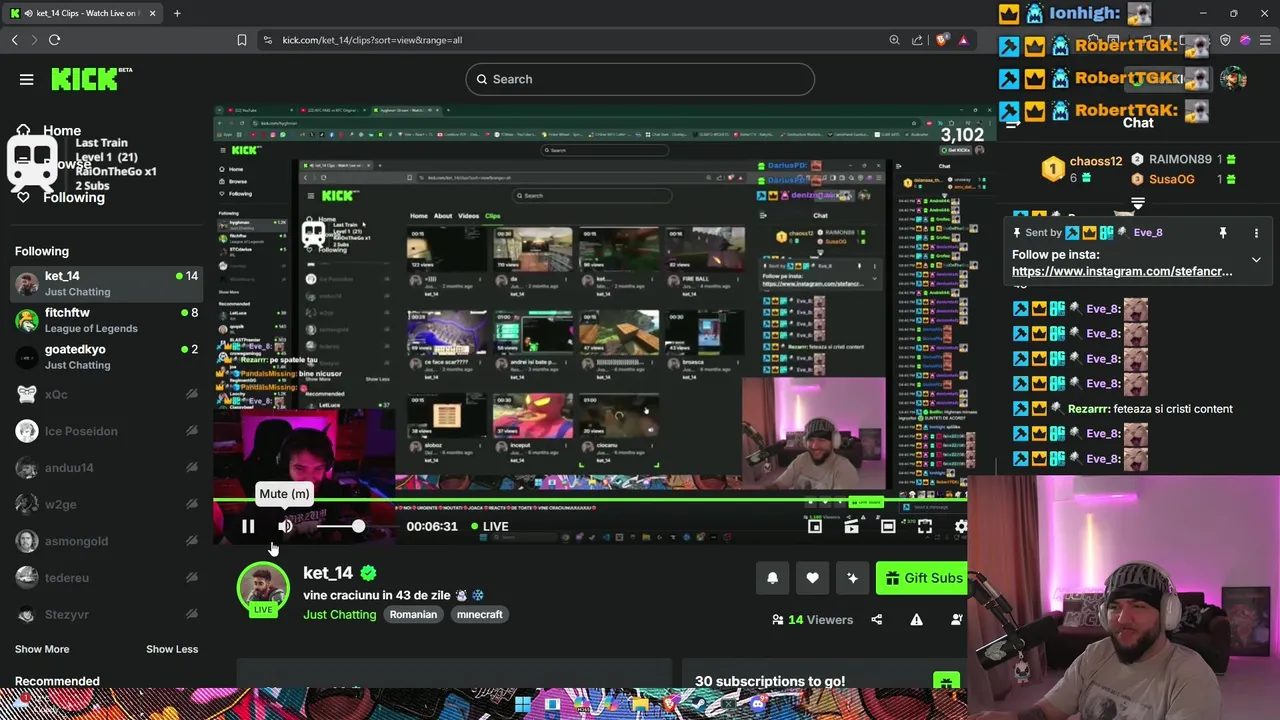The image size is (1280, 720).
Task: Open Windows Start button on taskbar
Action: tap(523, 704)
